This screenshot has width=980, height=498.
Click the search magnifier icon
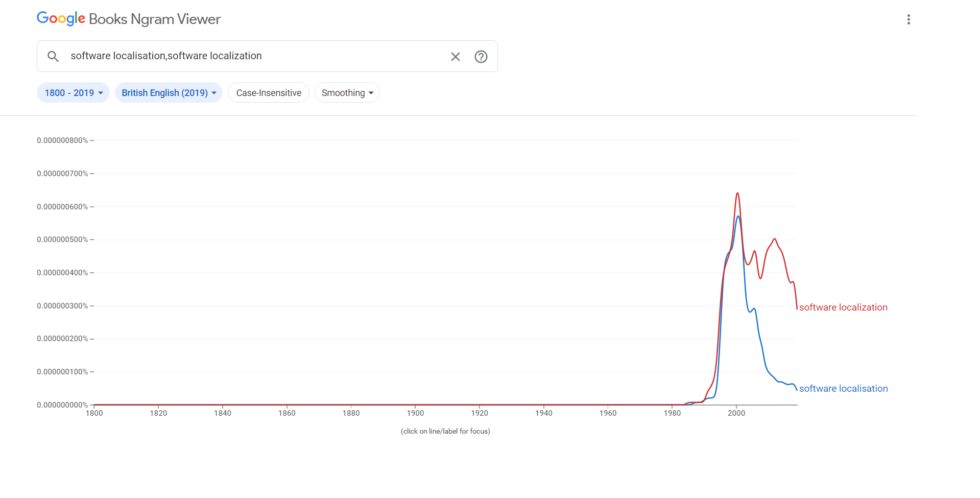pyautogui.click(x=53, y=56)
